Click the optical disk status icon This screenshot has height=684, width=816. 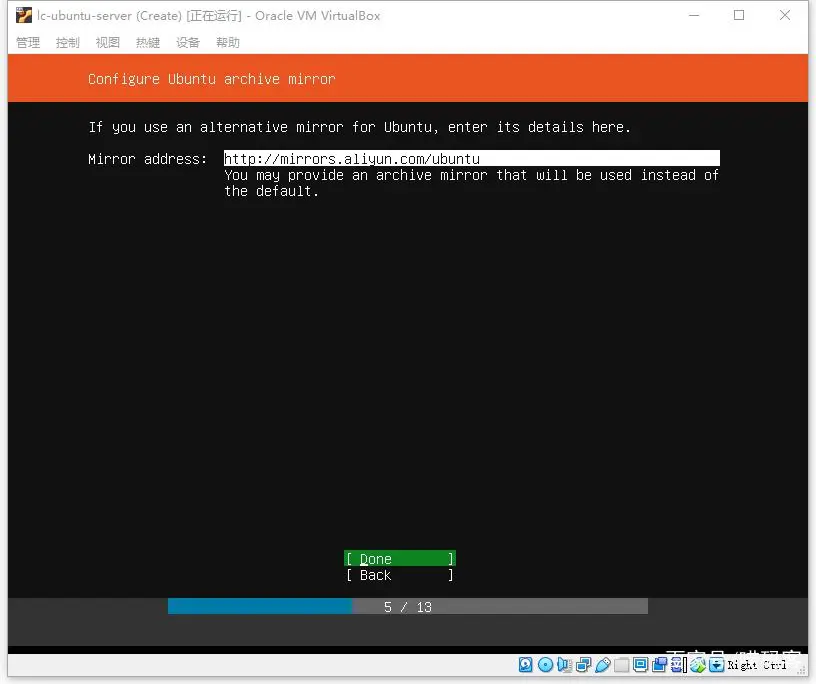coord(545,665)
